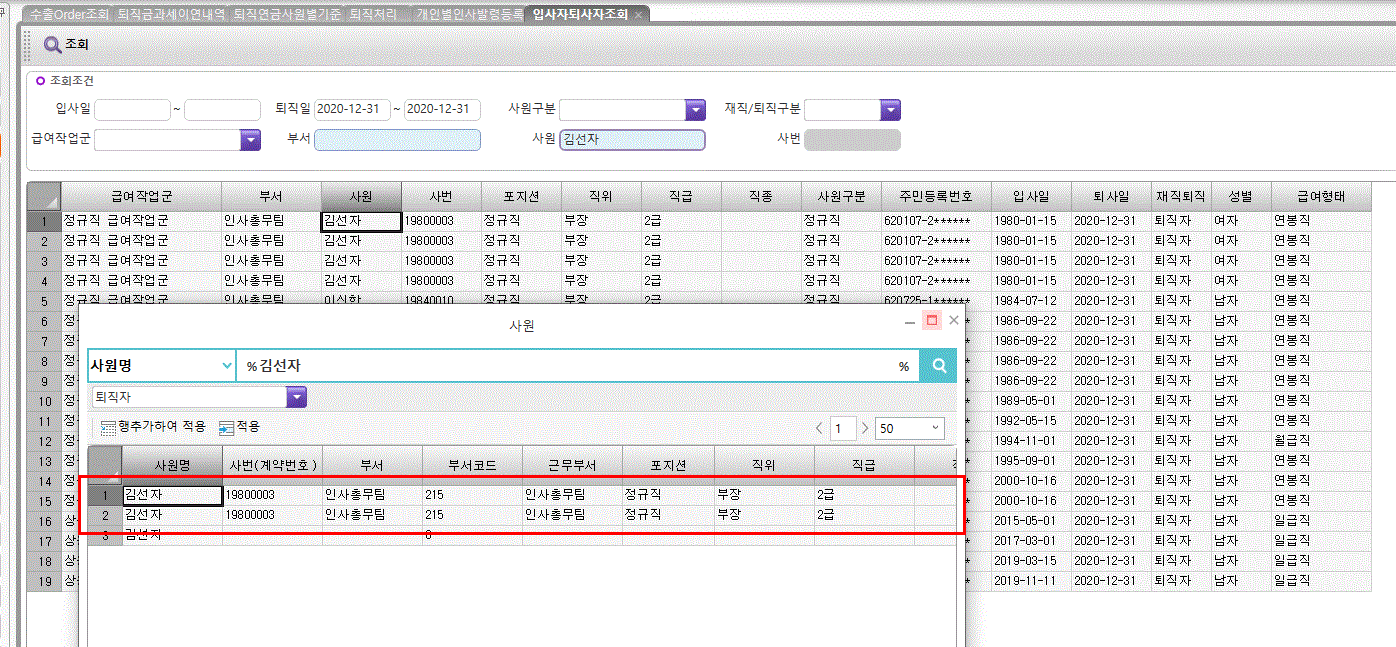This screenshot has height=647, width=1396.
Task: Open the 사원명 search-field dropdown
Action: point(227,366)
